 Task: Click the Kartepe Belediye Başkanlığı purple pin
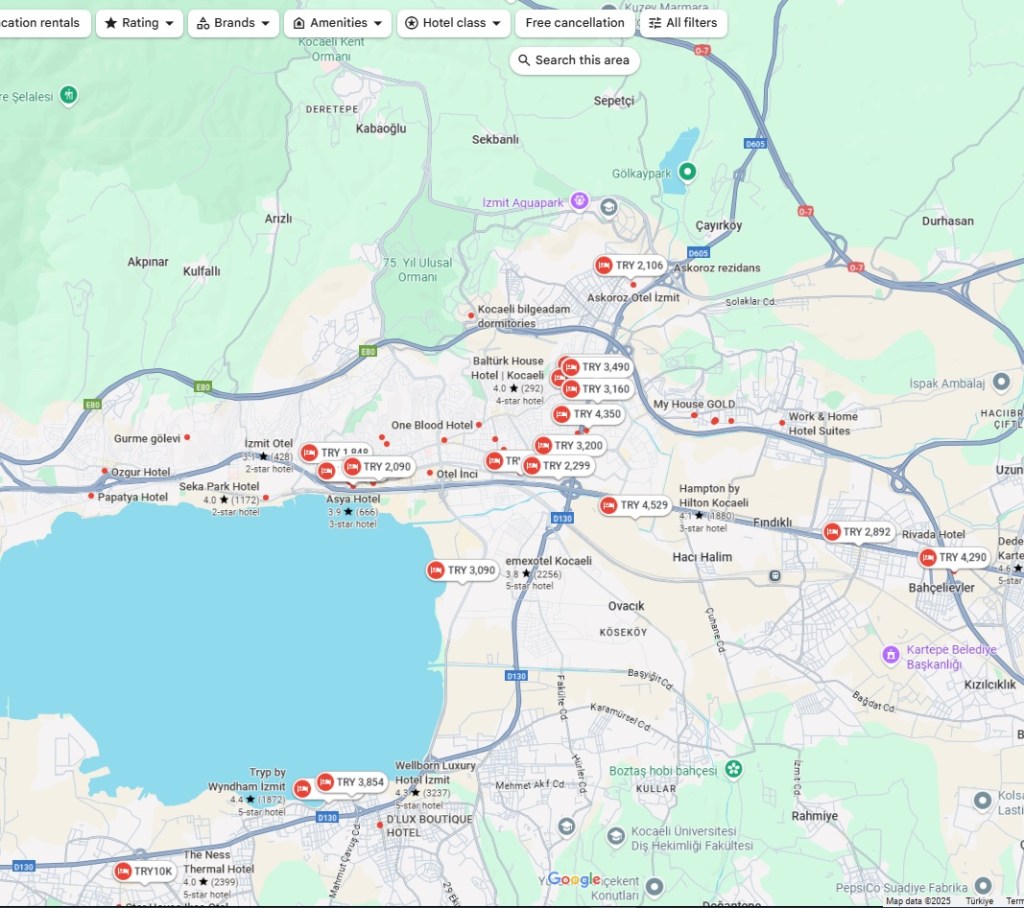point(890,655)
